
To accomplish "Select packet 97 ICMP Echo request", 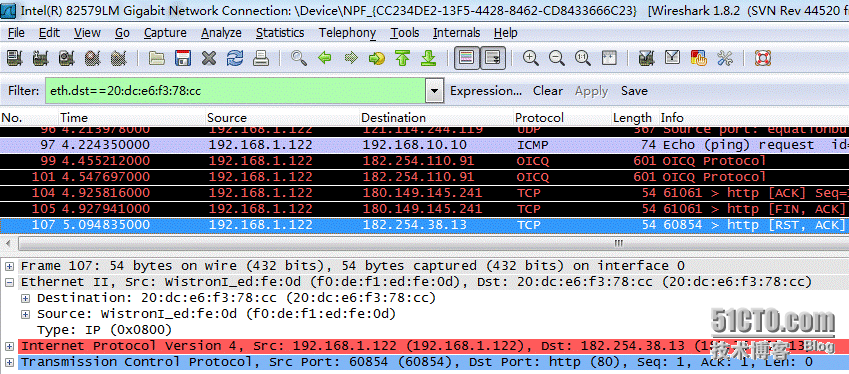I will [x=424, y=145].
